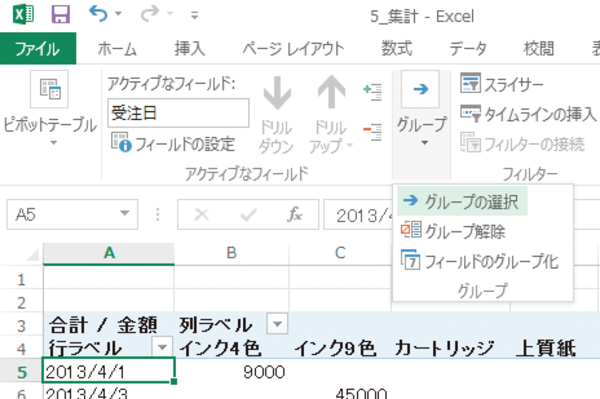Choose グループ解除 from the menu
Viewport: 600px width, 399px height.
tap(453, 231)
